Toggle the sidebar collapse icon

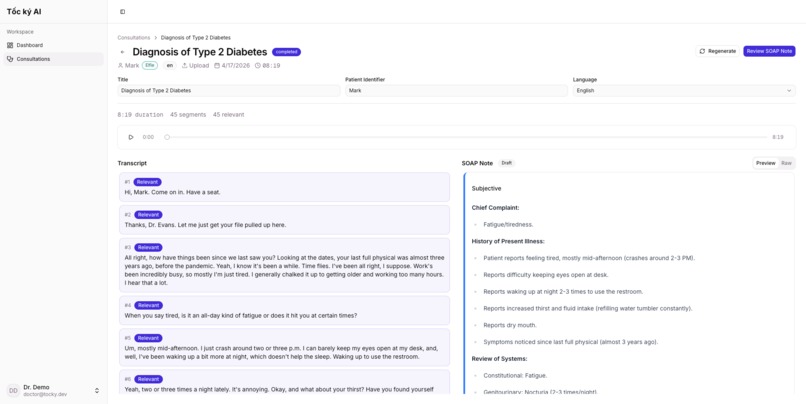point(122,12)
